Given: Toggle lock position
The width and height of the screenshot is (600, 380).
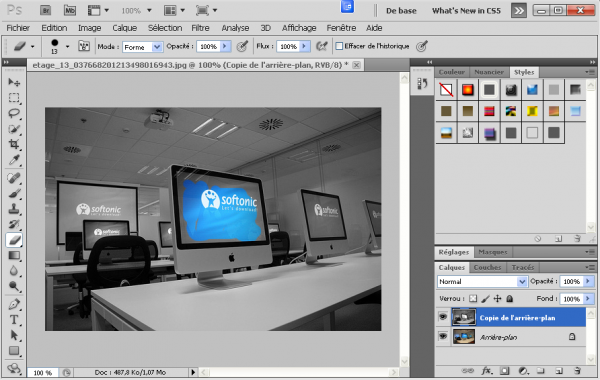Looking at the screenshot, I should 497,298.
